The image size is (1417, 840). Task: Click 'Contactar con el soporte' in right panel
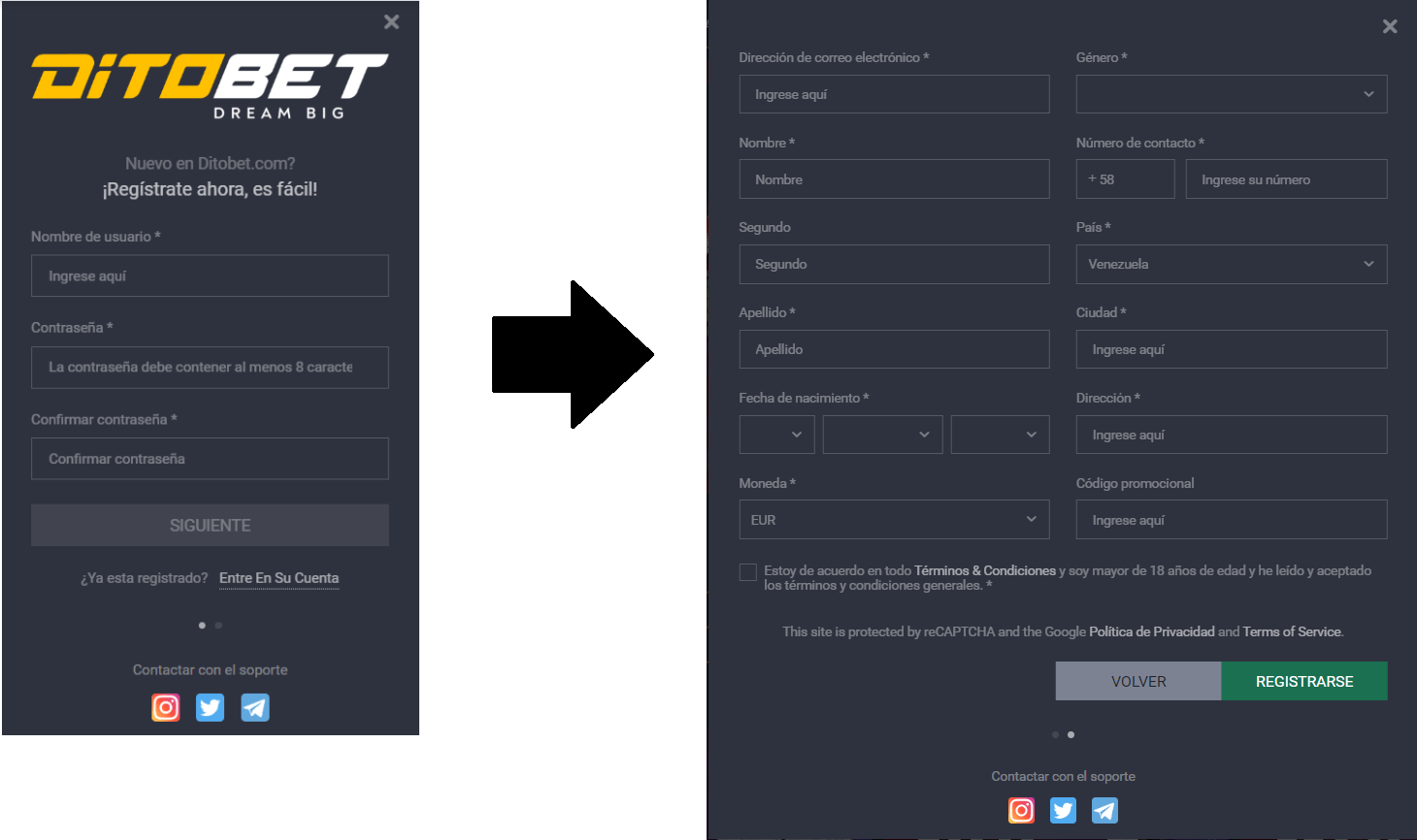[1063, 777]
